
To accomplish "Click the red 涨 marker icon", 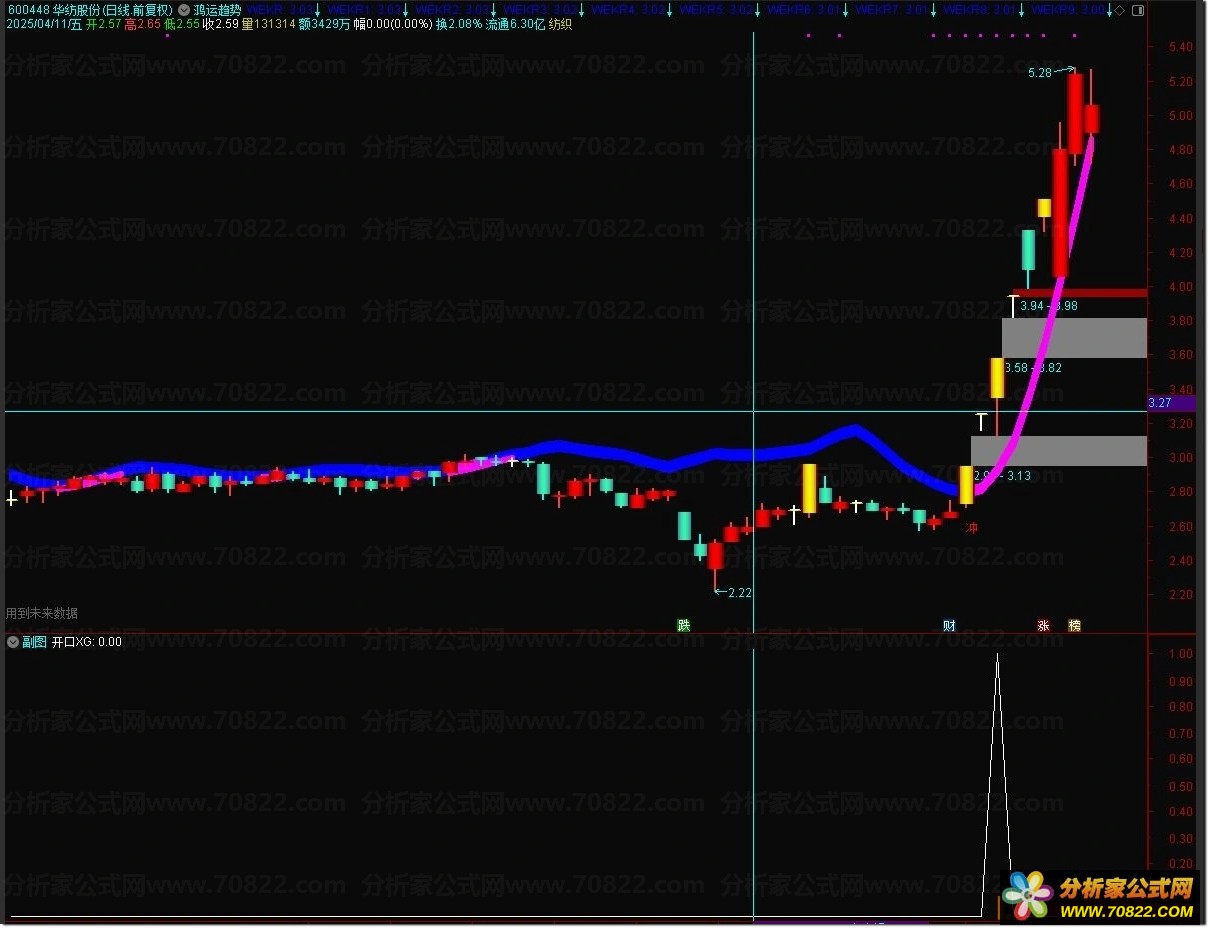I will (x=1043, y=626).
